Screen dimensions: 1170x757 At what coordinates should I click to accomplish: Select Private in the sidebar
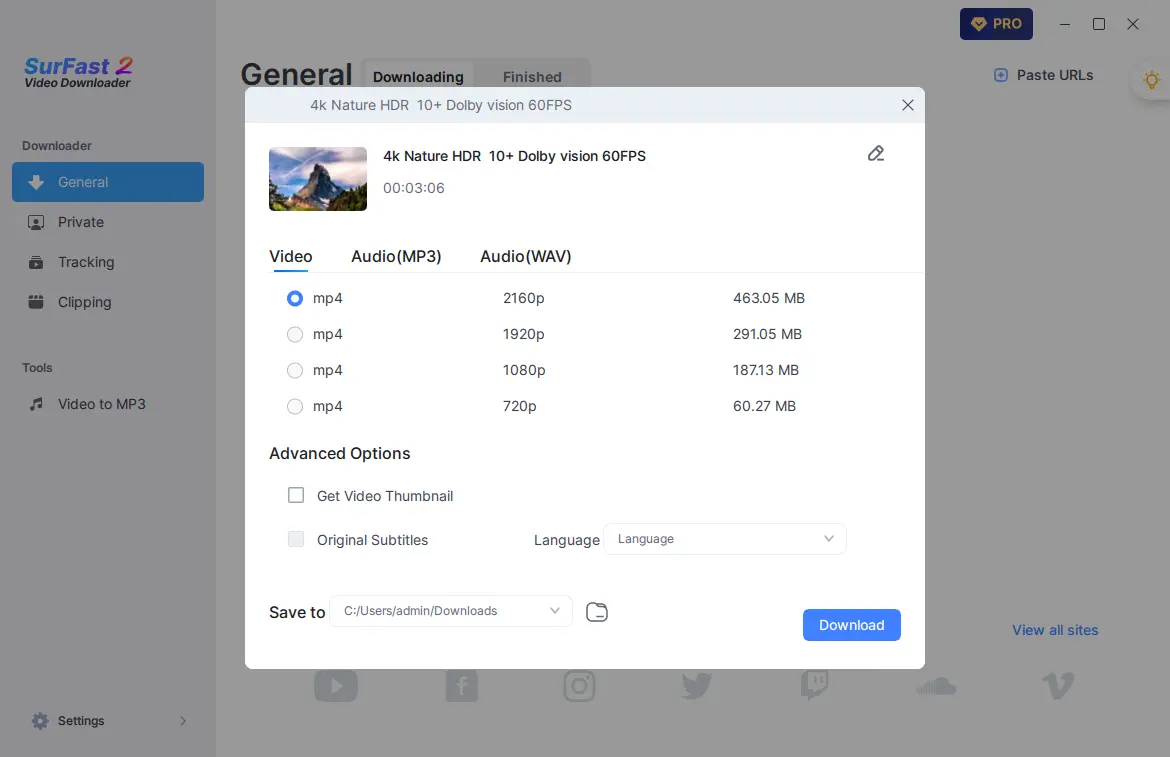107,222
